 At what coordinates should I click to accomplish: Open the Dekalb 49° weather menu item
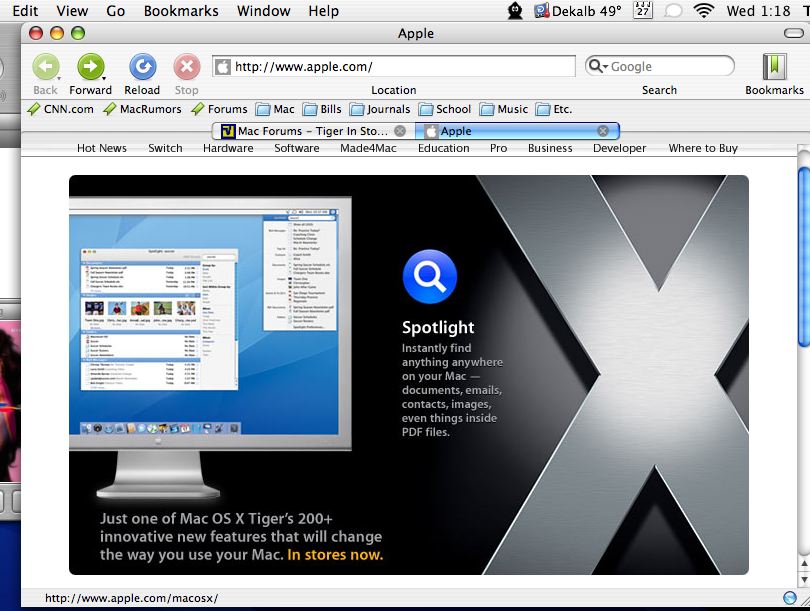click(x=578, y=11)
